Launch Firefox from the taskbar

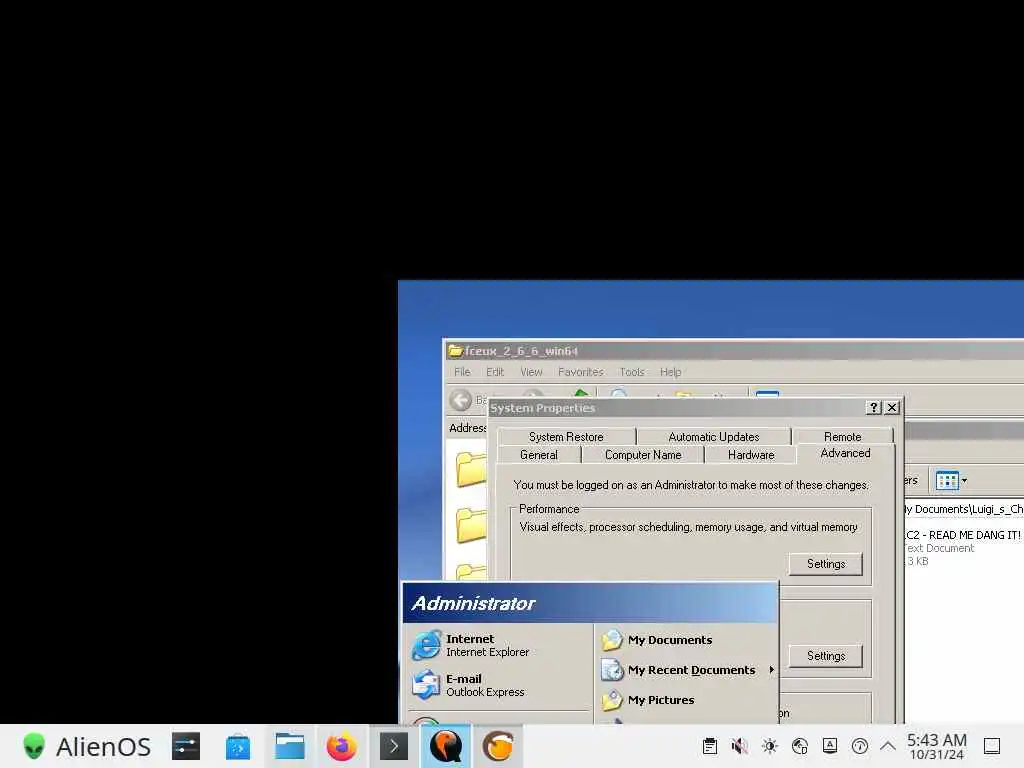342,746
